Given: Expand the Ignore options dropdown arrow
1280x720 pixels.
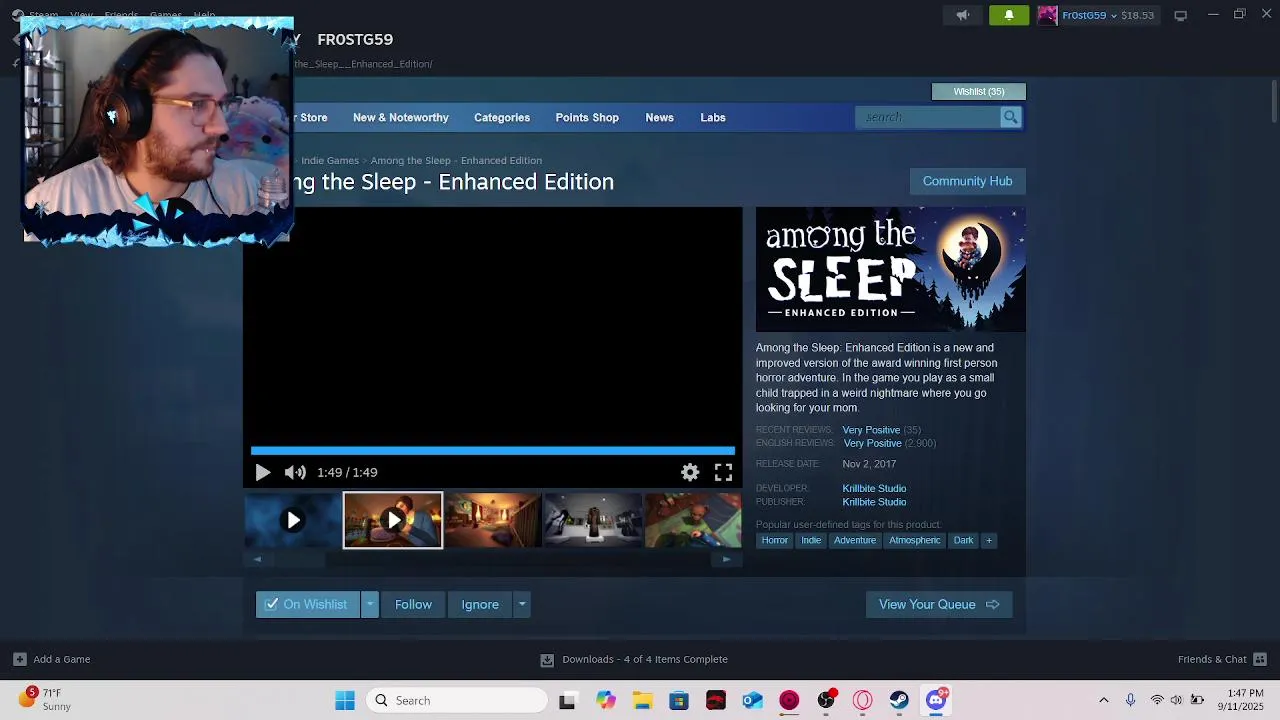Looking at the screenshot, I should tap(521, 604).
